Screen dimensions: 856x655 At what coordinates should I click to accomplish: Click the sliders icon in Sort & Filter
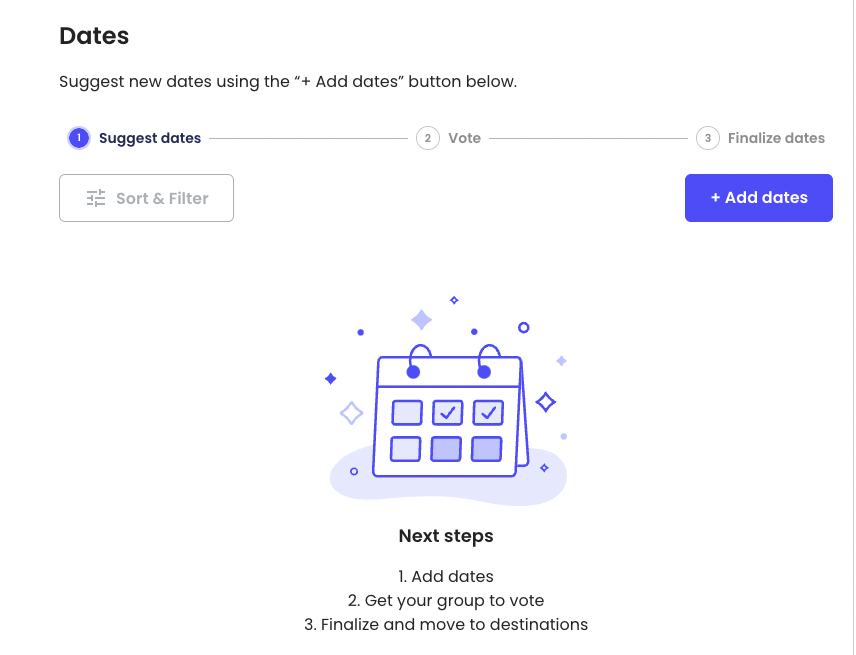pyautogui.click(x=96, y=198)
